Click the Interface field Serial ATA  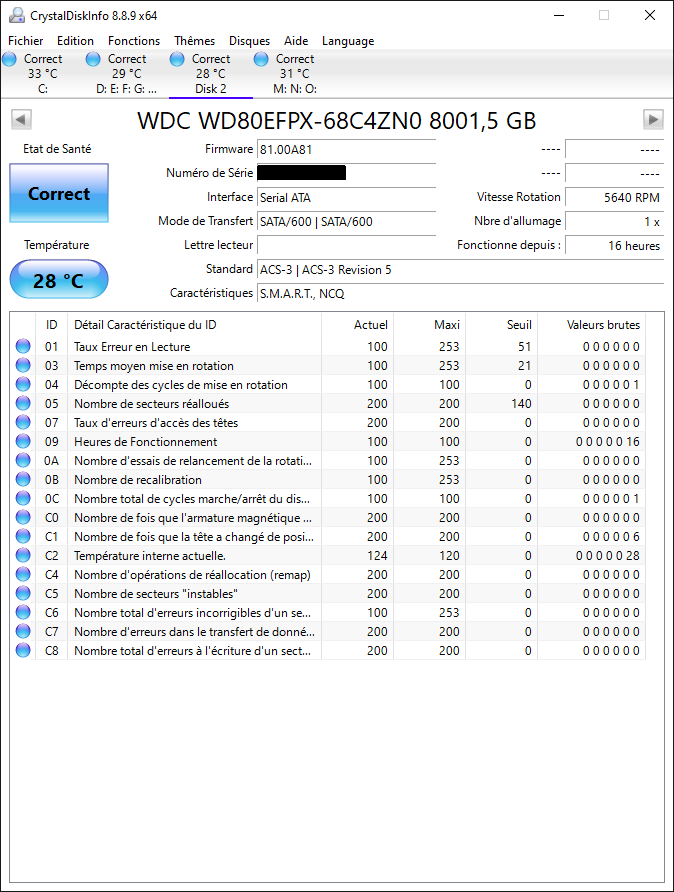(346, 197)
